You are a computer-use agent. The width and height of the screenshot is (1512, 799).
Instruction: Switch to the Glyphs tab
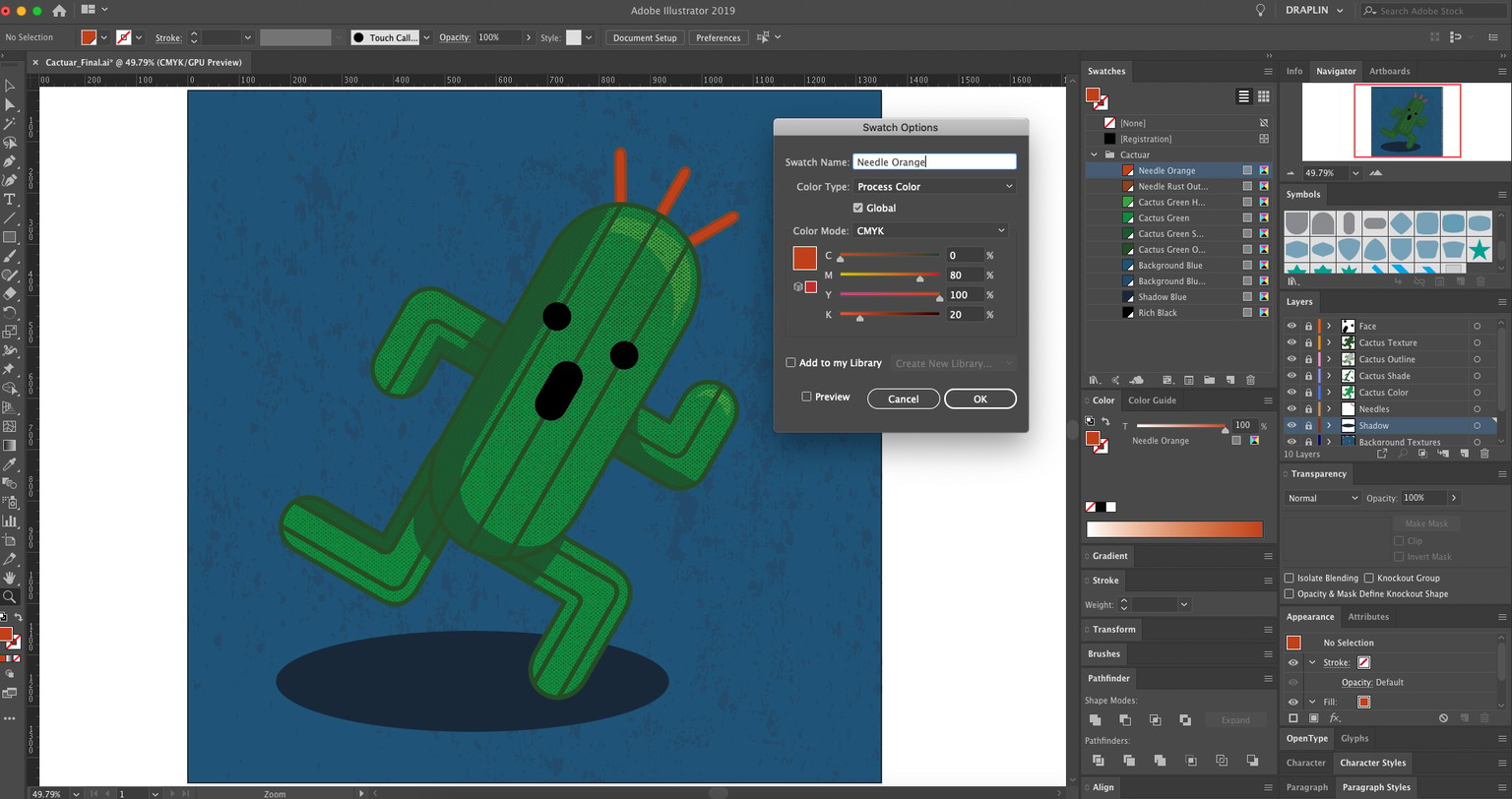1354,738
